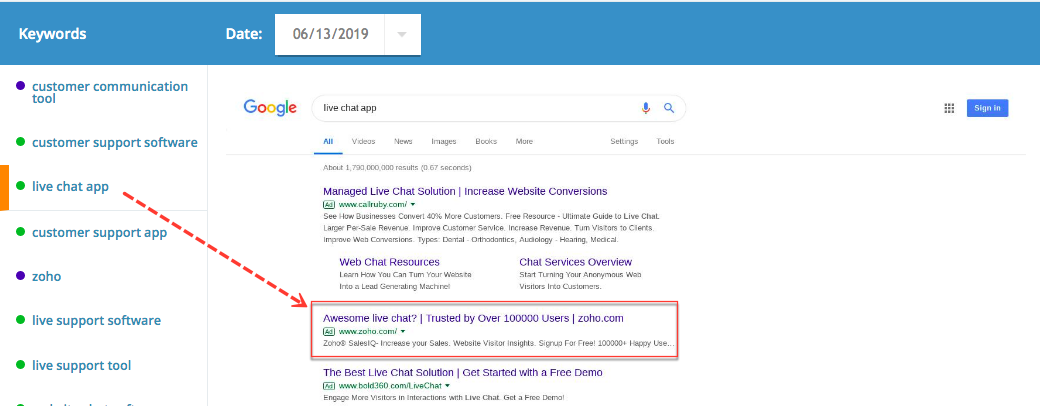The width and height of the screenshot is (1040, 406).
Task: Switch to the News tab
Action: click(403, 141)
